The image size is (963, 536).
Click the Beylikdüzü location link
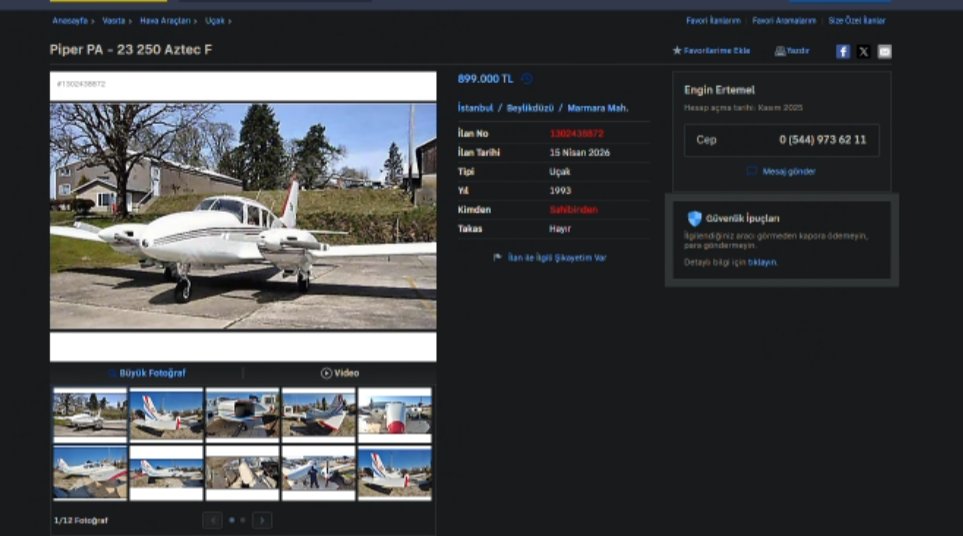[x=530, y=108]
